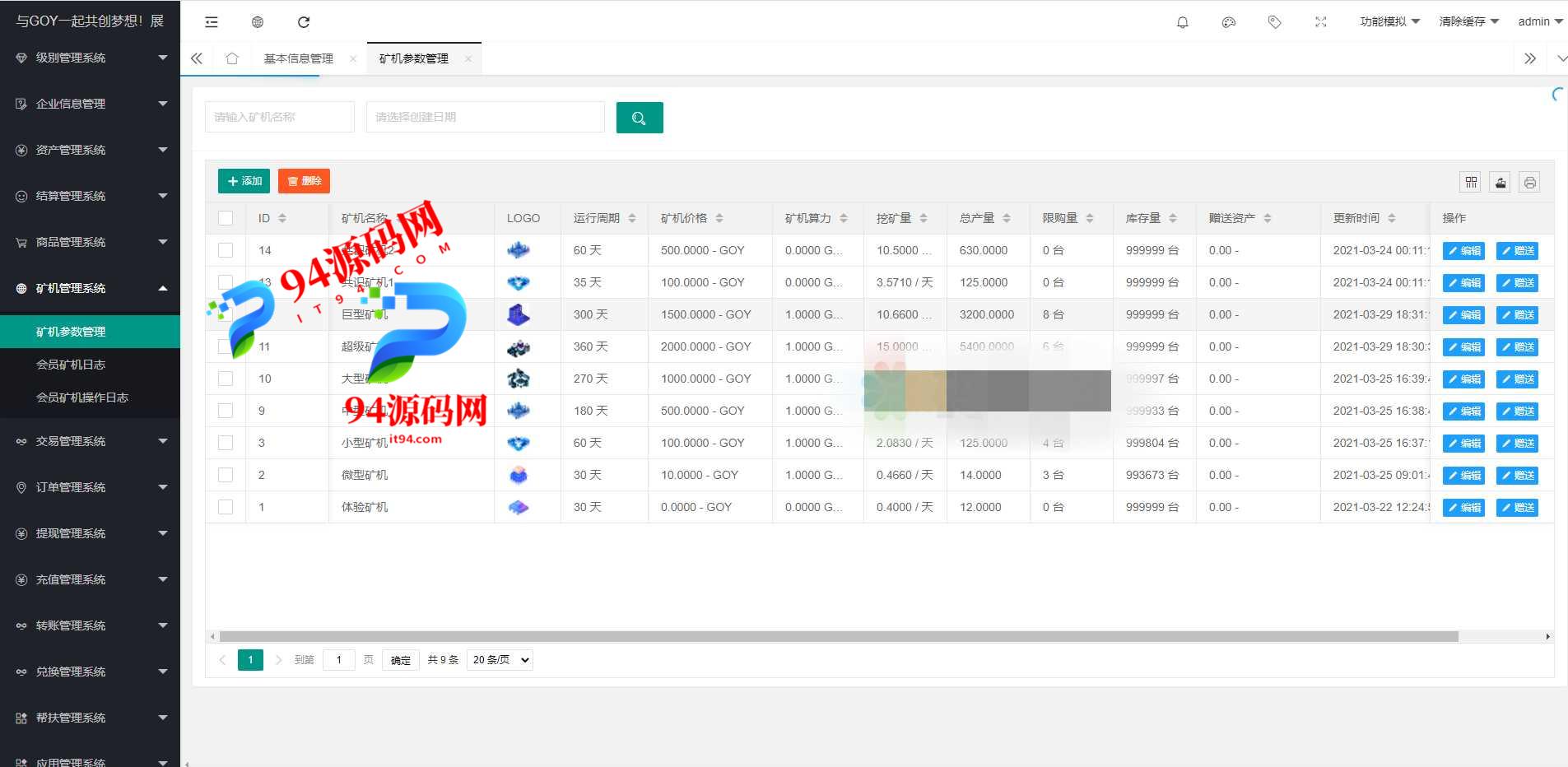Select page 1 in pagination
Image resolution: width=1568 pixels, height=767 pixels.
251,660
